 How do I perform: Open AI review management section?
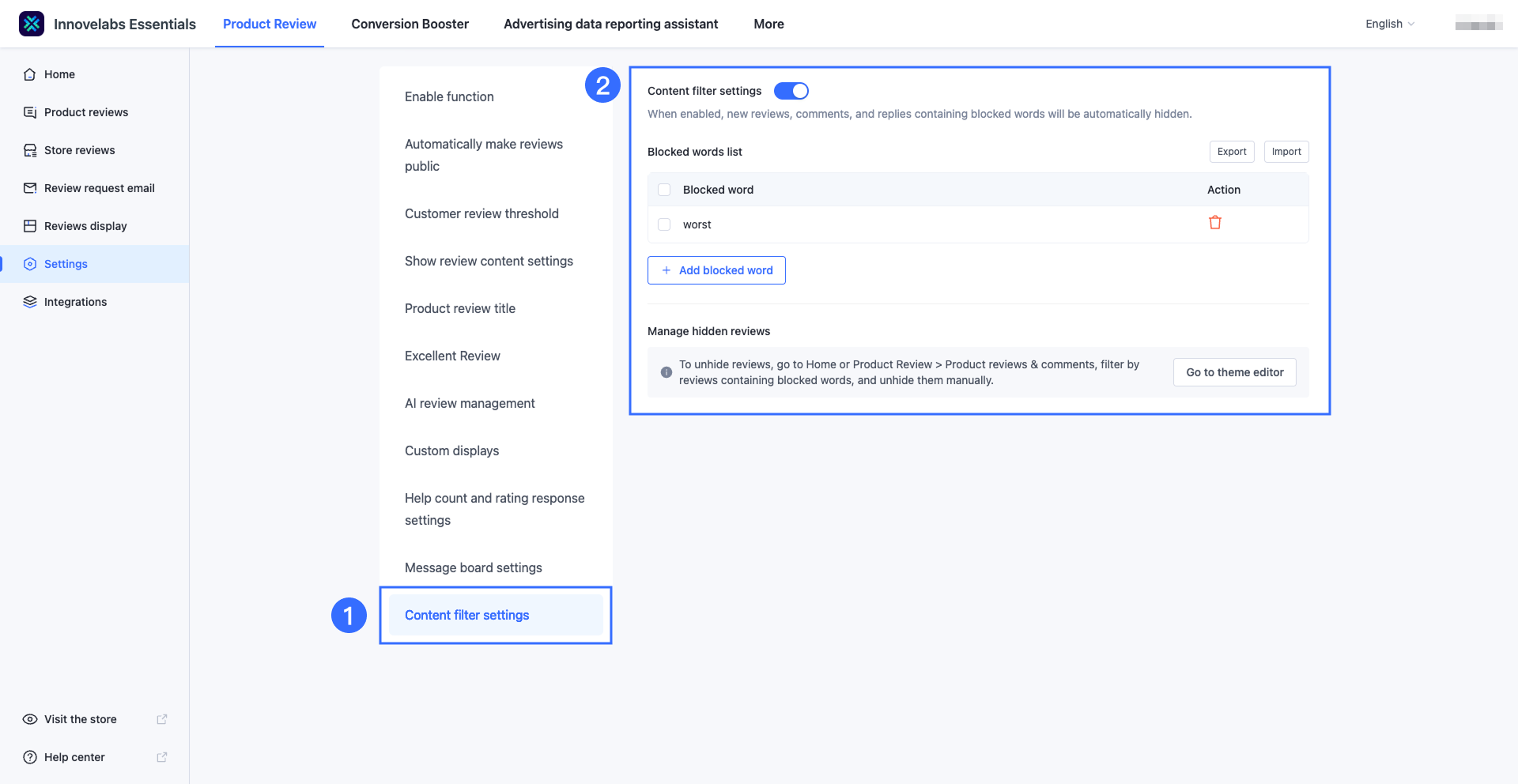pos(496,403)
